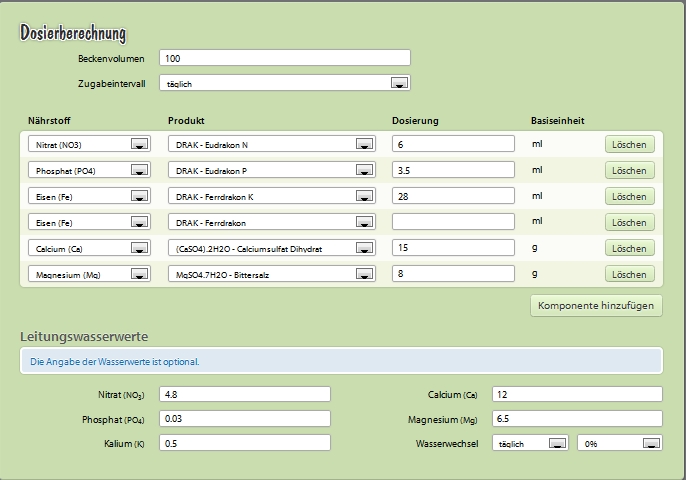The height and width of the screenshot is (480, 686).
Task: Click the Beckenvolumen input field
Action: click(285, 58)
